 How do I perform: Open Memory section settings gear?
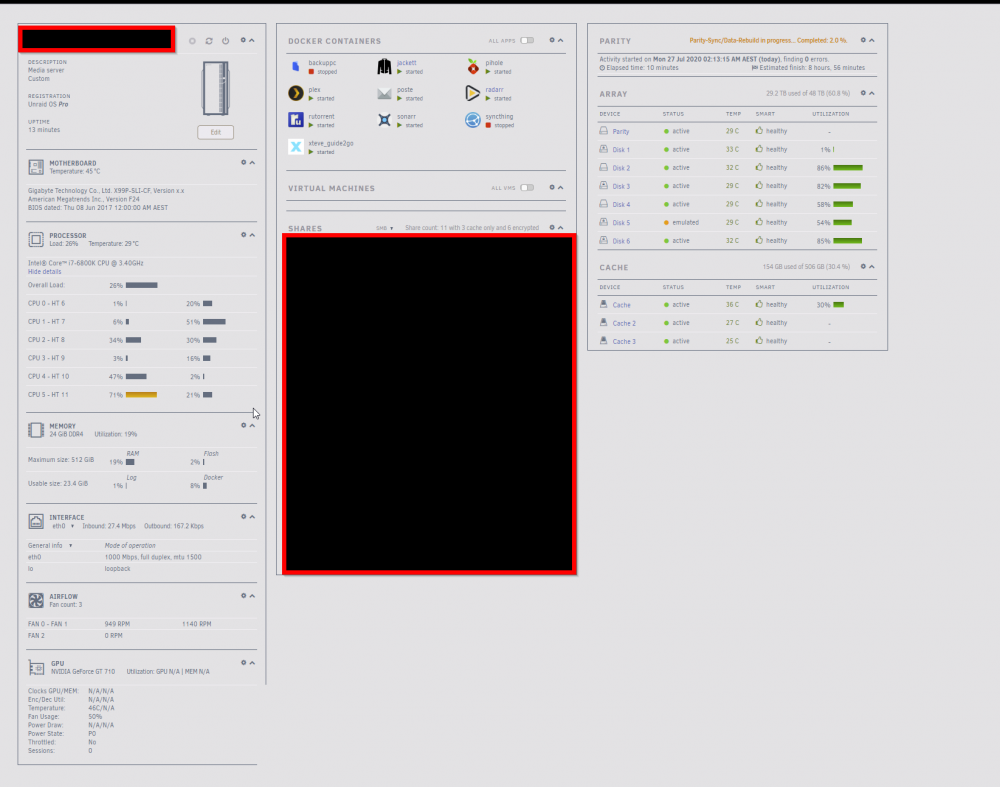(x=244, y=425)
